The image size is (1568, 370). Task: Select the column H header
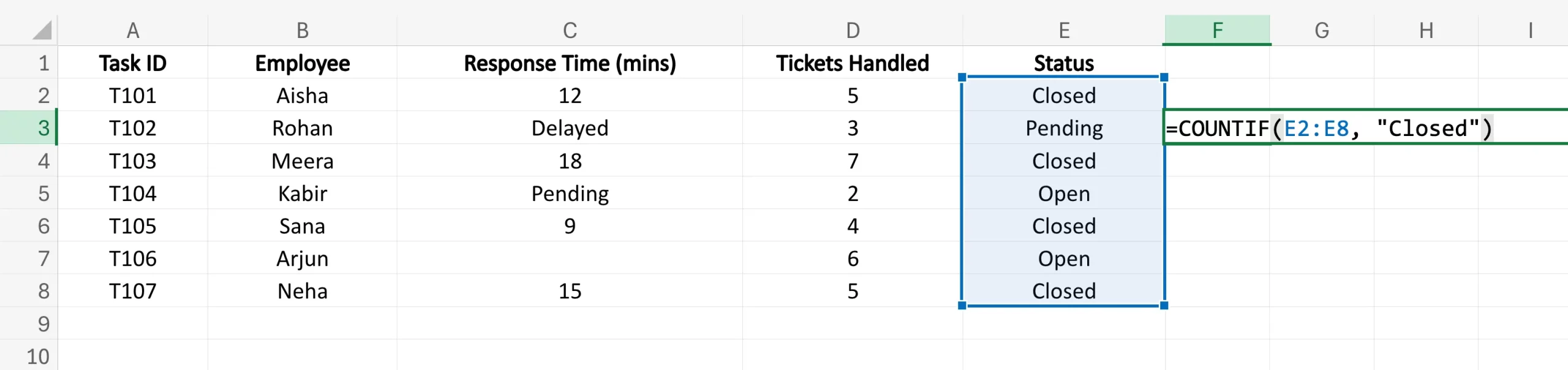1426,30
